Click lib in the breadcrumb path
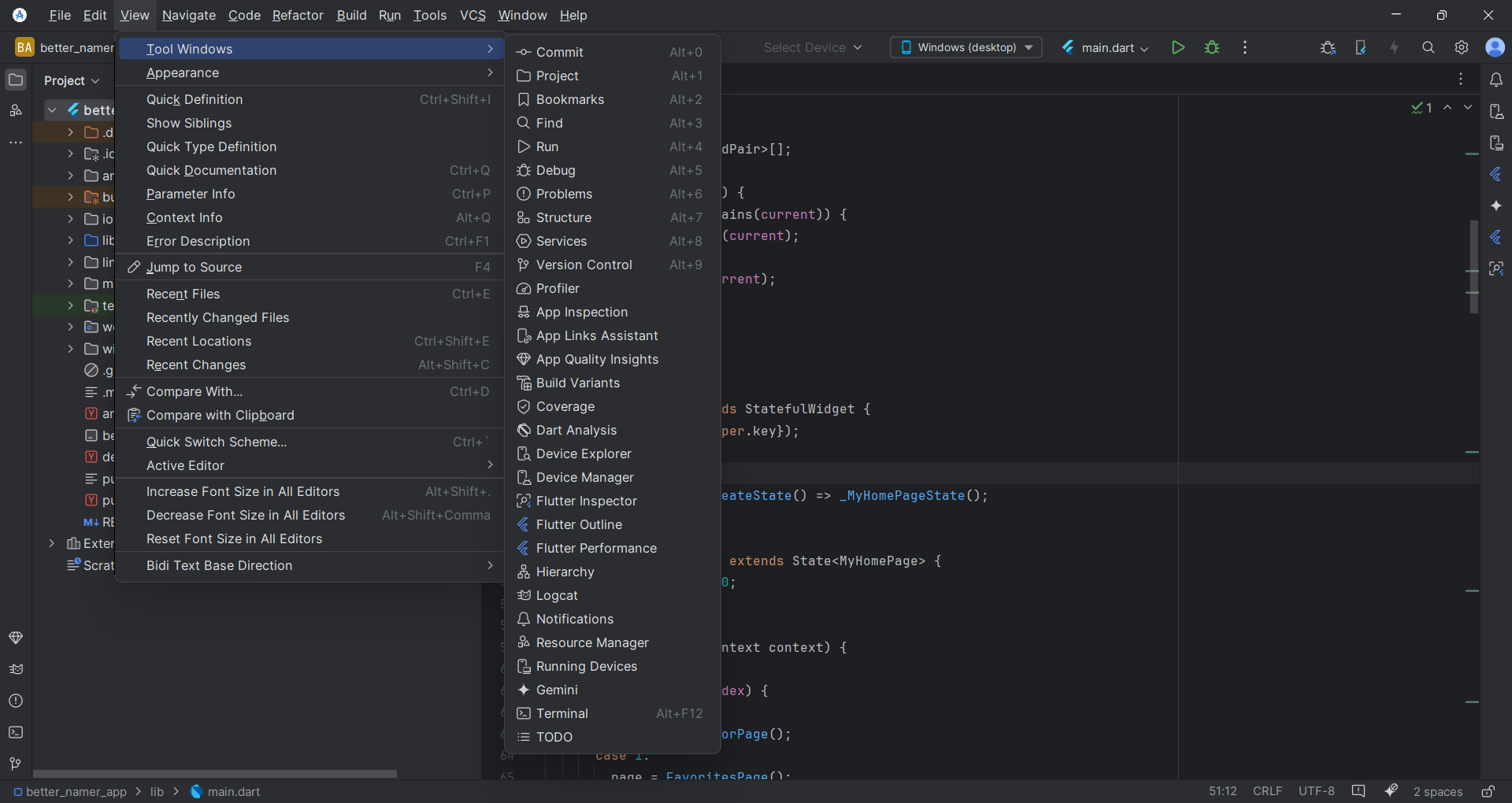This screenshot has width=1512, height=803. point(157,791)
